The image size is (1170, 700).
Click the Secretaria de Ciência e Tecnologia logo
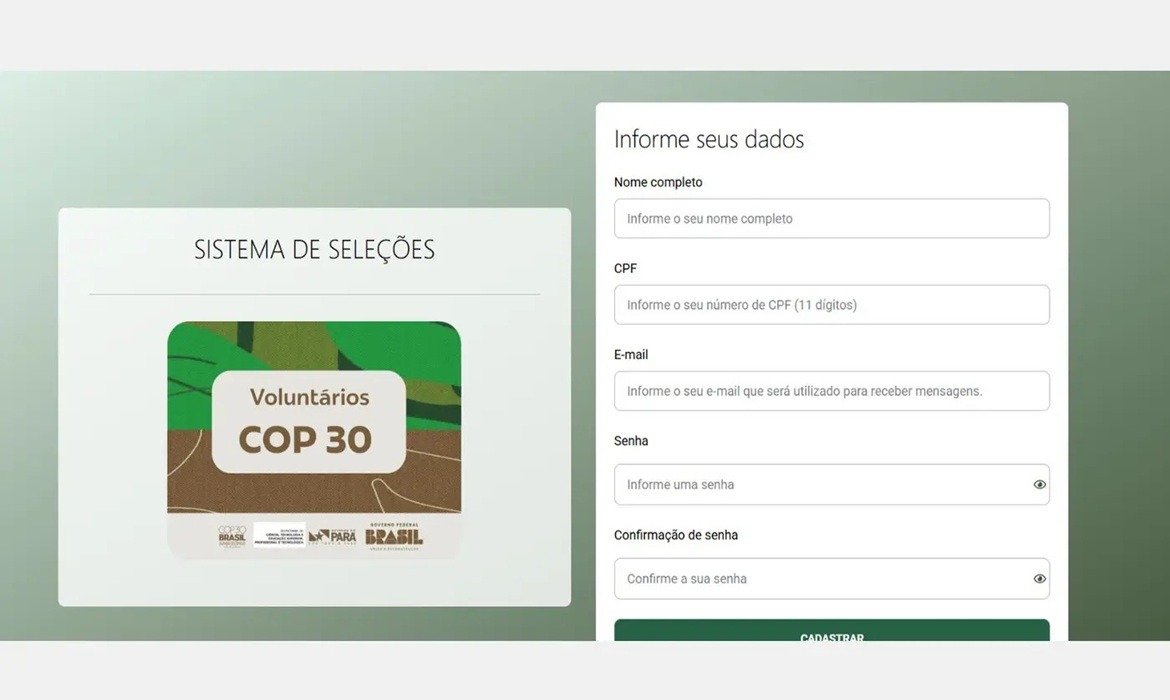click(x=279, y=535)
